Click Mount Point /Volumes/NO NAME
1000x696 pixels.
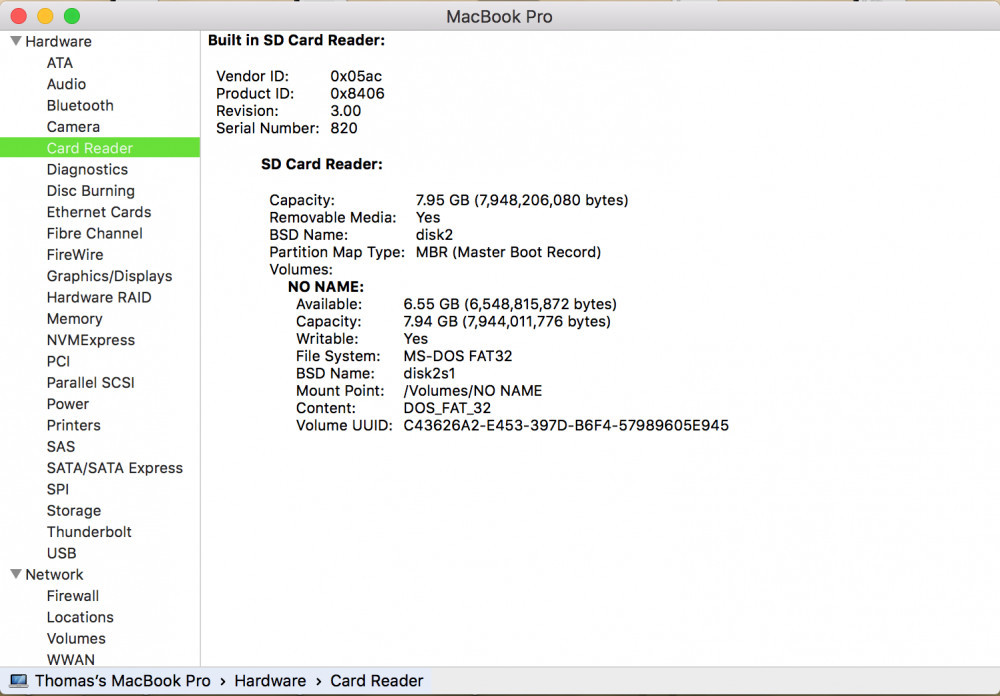pyautogui.click(x=473, y=390)
